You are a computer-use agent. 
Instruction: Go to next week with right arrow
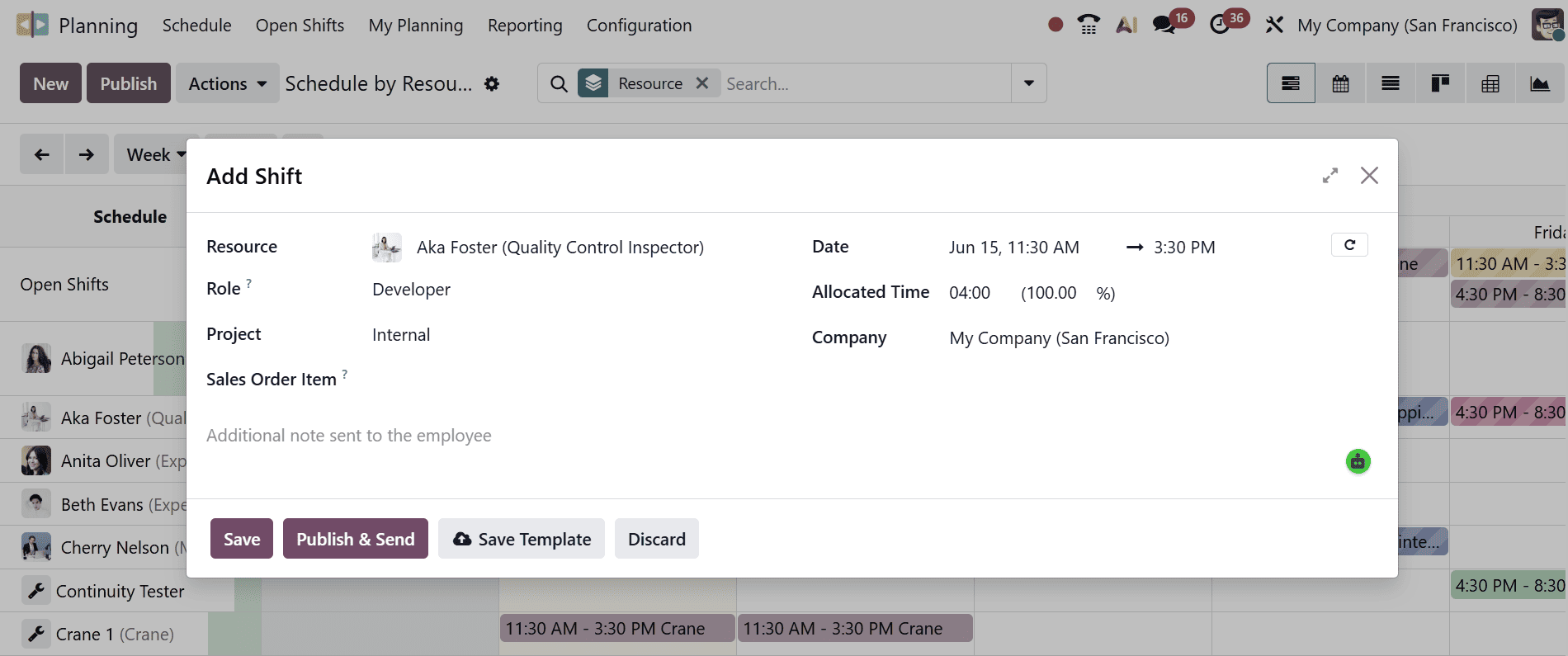[87, 154]
